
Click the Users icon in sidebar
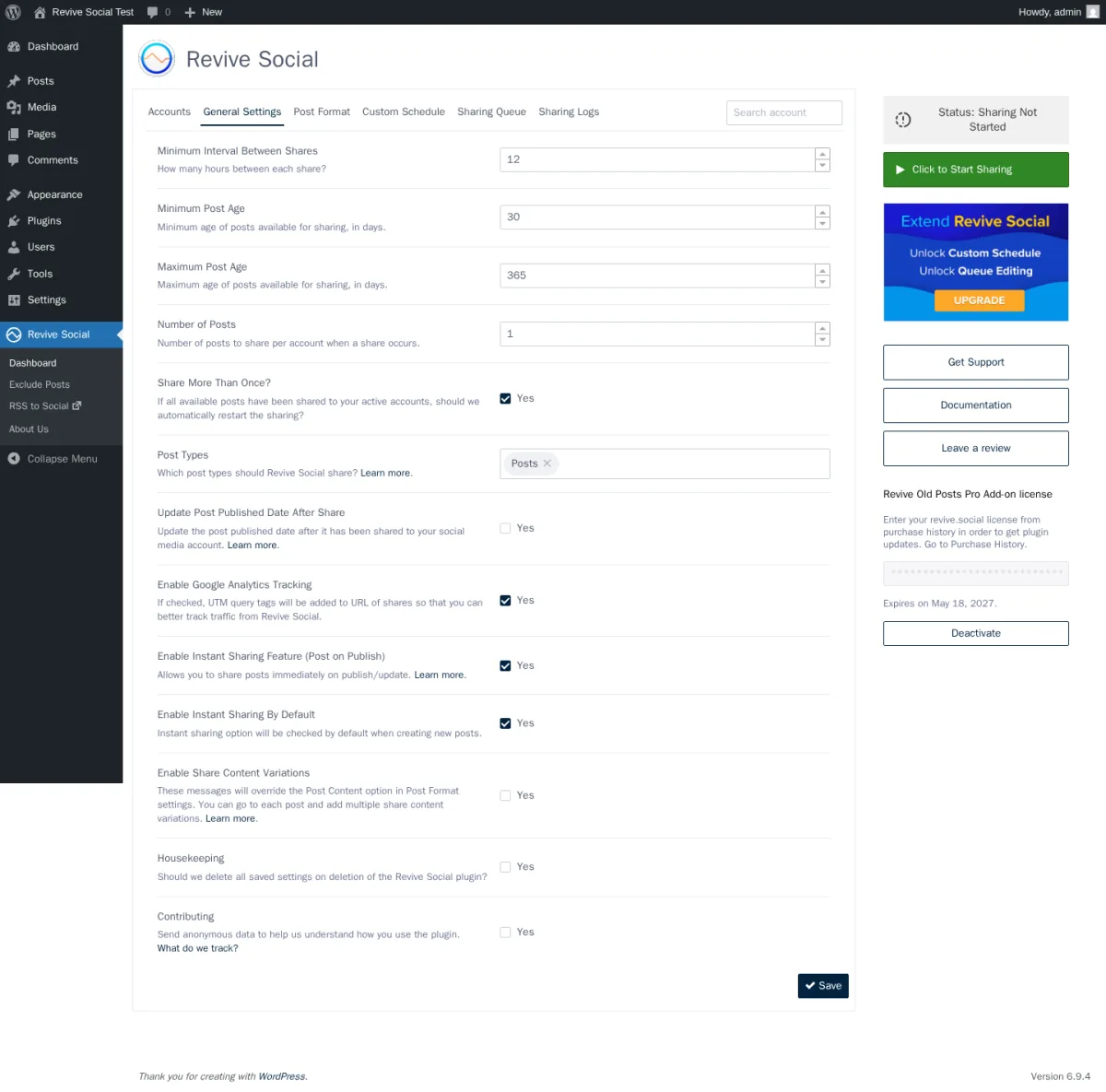[14, 247]
